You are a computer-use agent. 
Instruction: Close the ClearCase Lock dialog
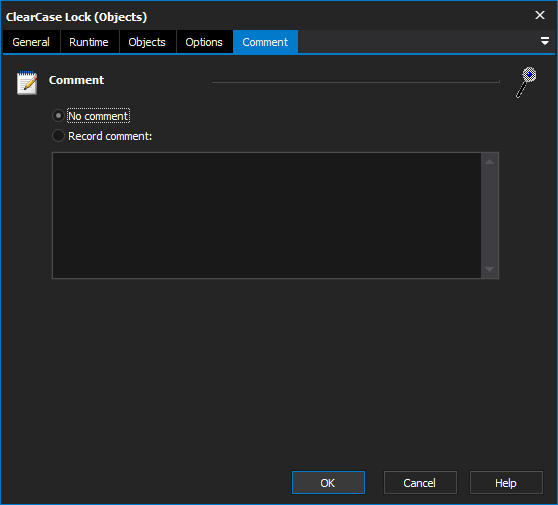[540, 15]
